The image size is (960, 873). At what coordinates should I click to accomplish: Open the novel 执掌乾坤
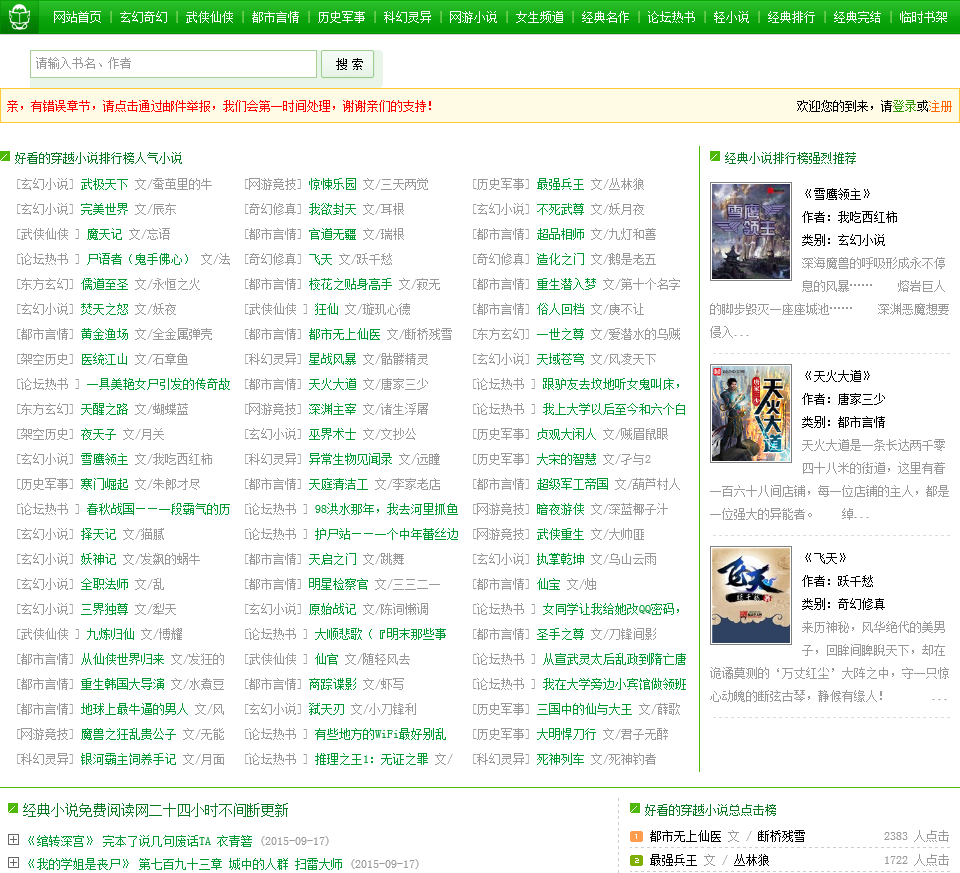coord(560,560)
